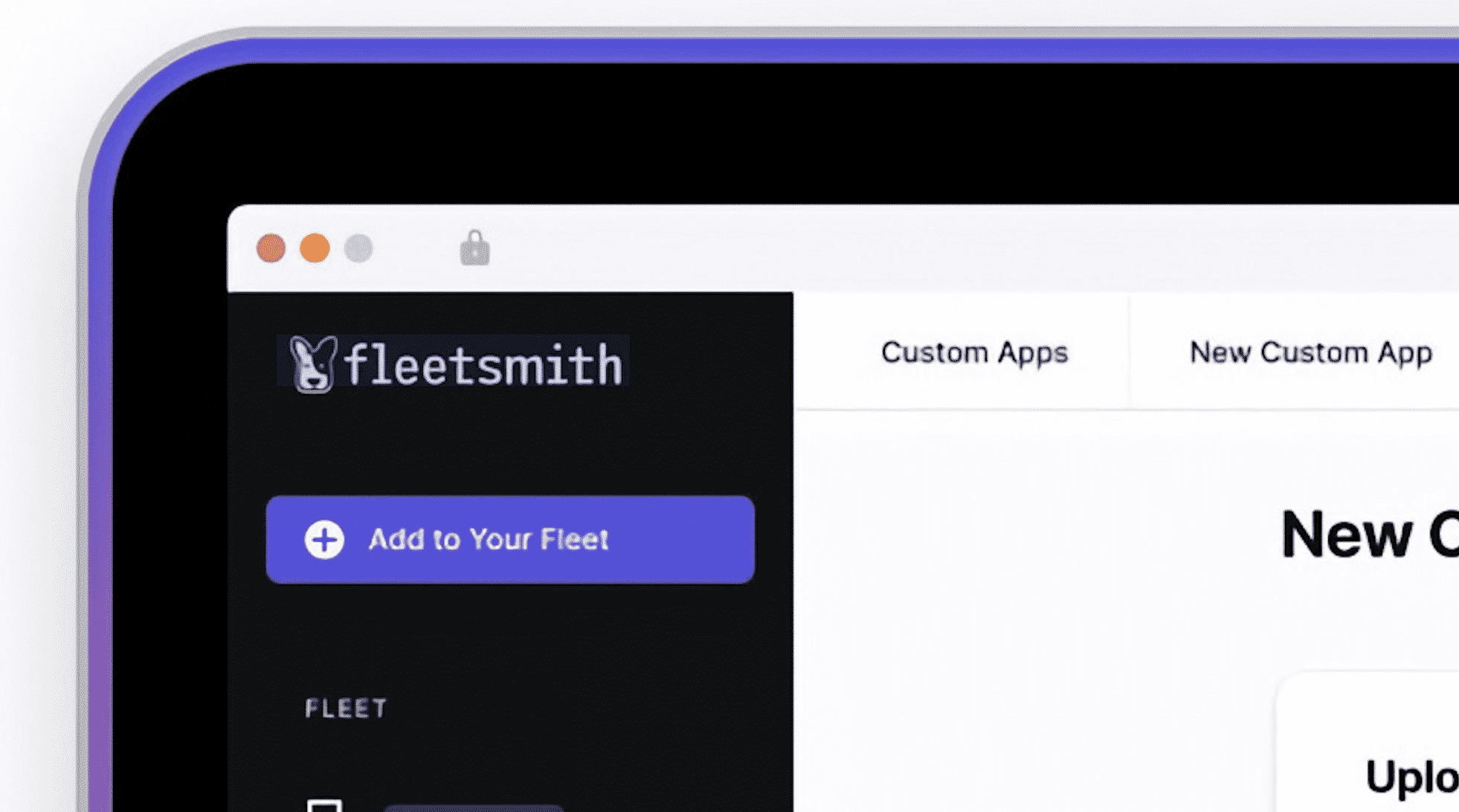The height and width of the screenshot is (812, 1459).
Task: Click the FLEET section header
Action: [x=347, y=708]
